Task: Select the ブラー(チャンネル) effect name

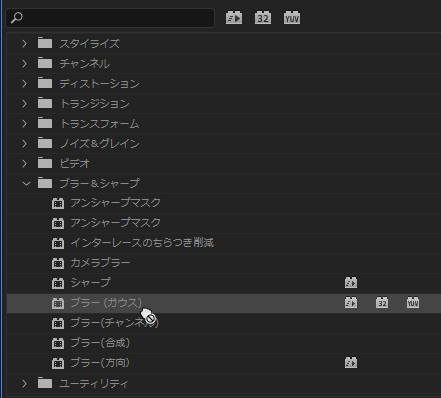Action: click(x=114, y=323)
